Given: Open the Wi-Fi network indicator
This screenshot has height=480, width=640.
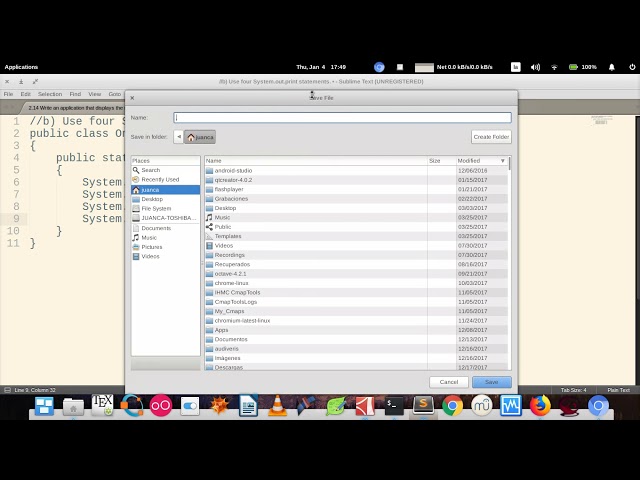Looking at the screenshot, I should tap(554, 67).
